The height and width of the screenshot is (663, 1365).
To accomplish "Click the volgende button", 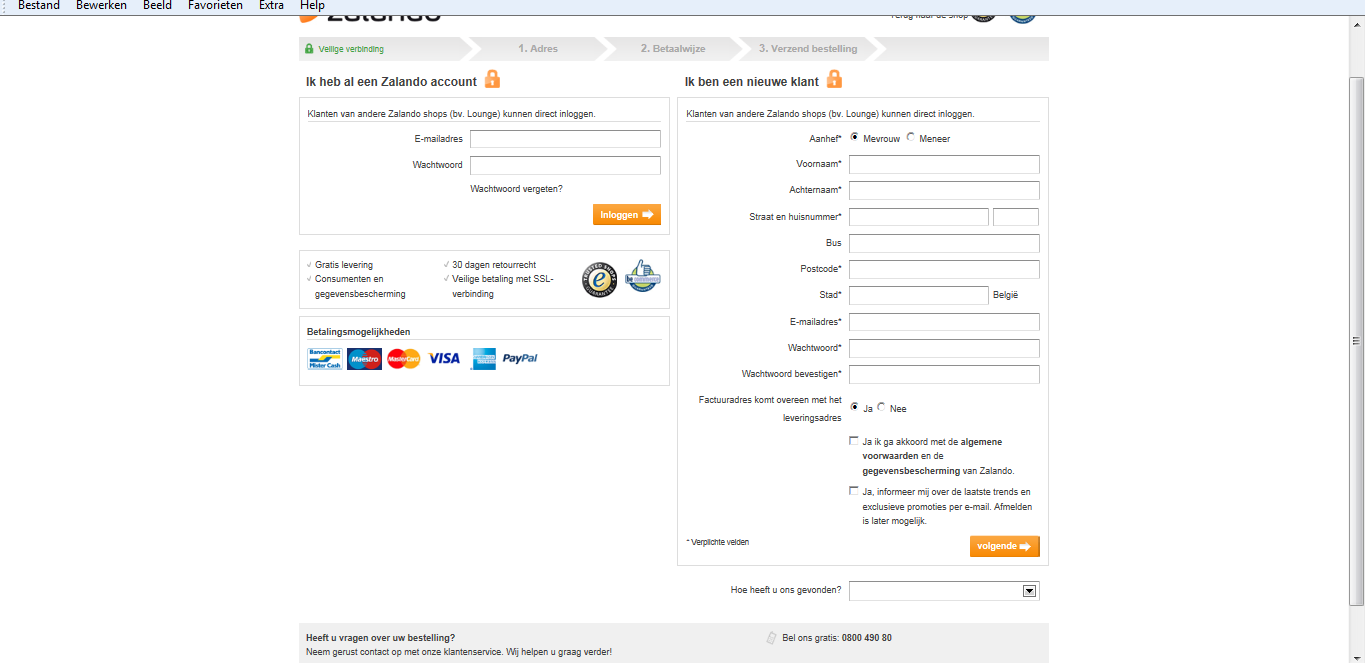I will (x=1004, y=546).
